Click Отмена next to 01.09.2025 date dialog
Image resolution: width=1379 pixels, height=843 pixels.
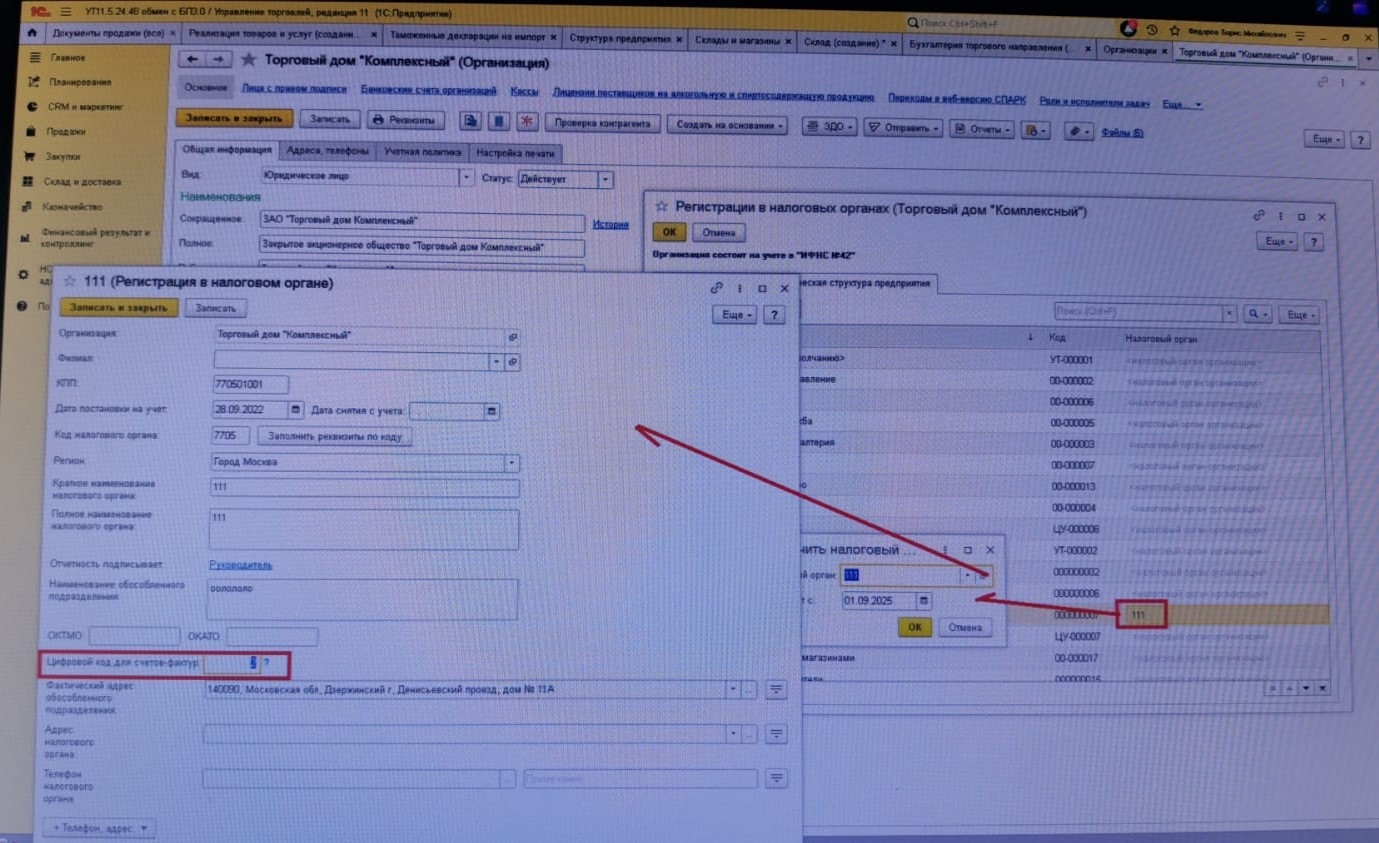point(965,628)
